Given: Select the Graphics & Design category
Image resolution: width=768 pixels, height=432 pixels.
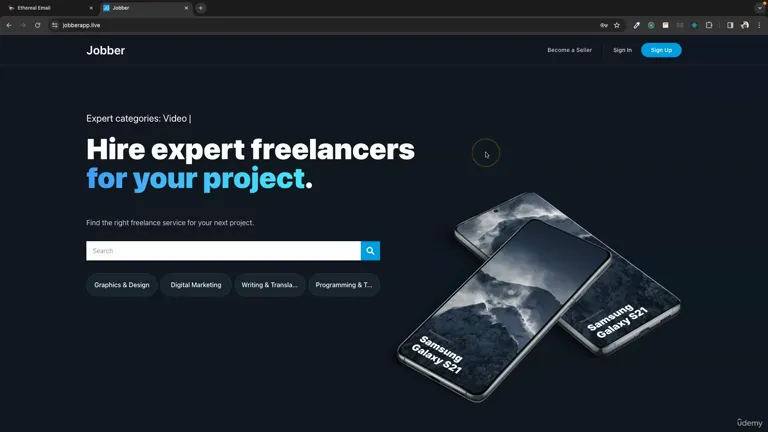Looking at the screenshot, I should [x=122, y=285].
